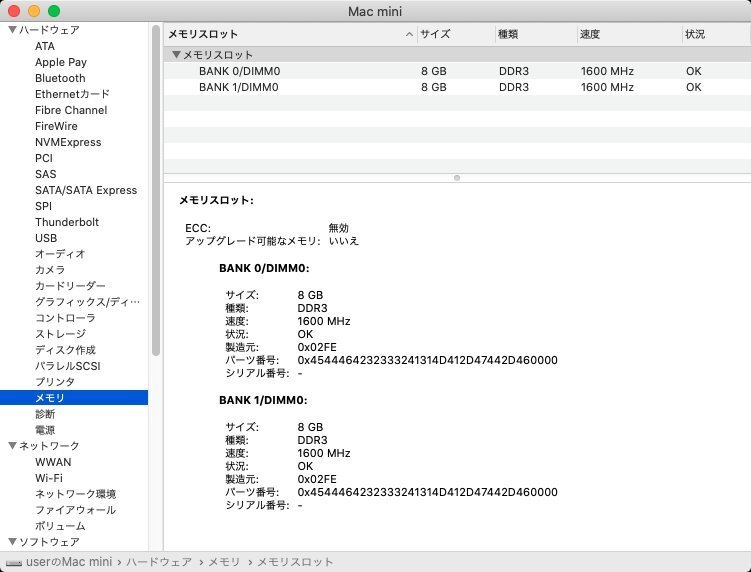Select PCI in the sidebar
The image size is (751, 572).
click(x=44, y=158)
